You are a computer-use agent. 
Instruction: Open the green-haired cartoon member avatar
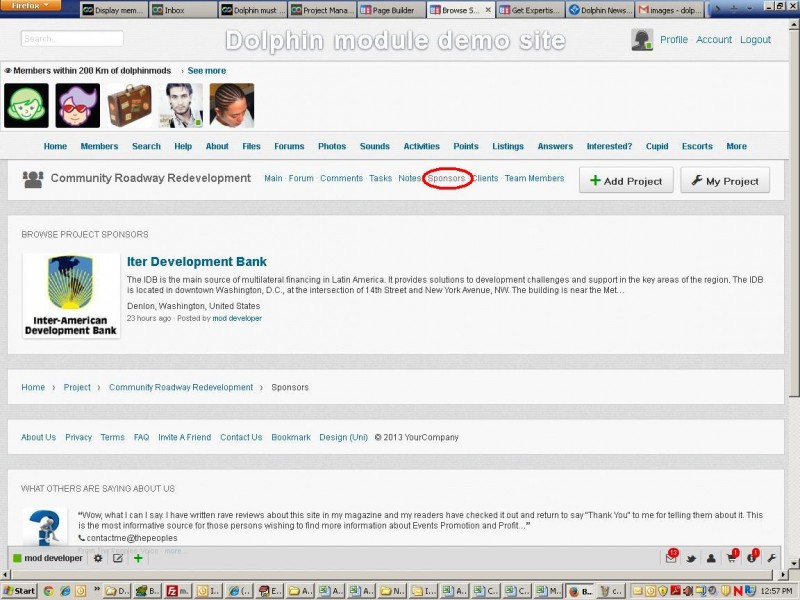tap(27, 106)
